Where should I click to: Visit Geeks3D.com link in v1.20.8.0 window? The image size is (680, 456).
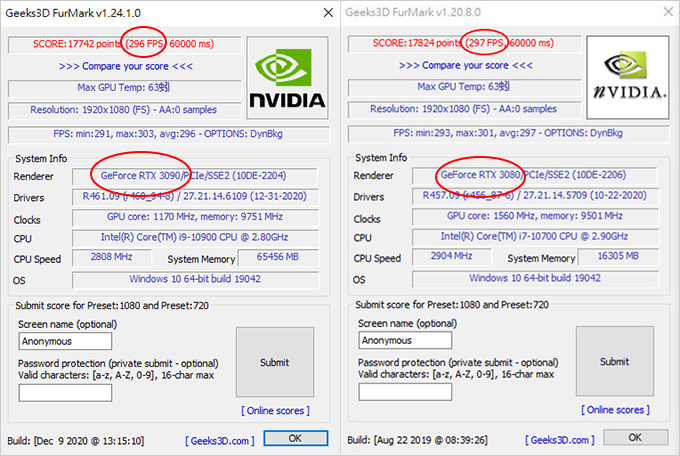click(560, 440)
